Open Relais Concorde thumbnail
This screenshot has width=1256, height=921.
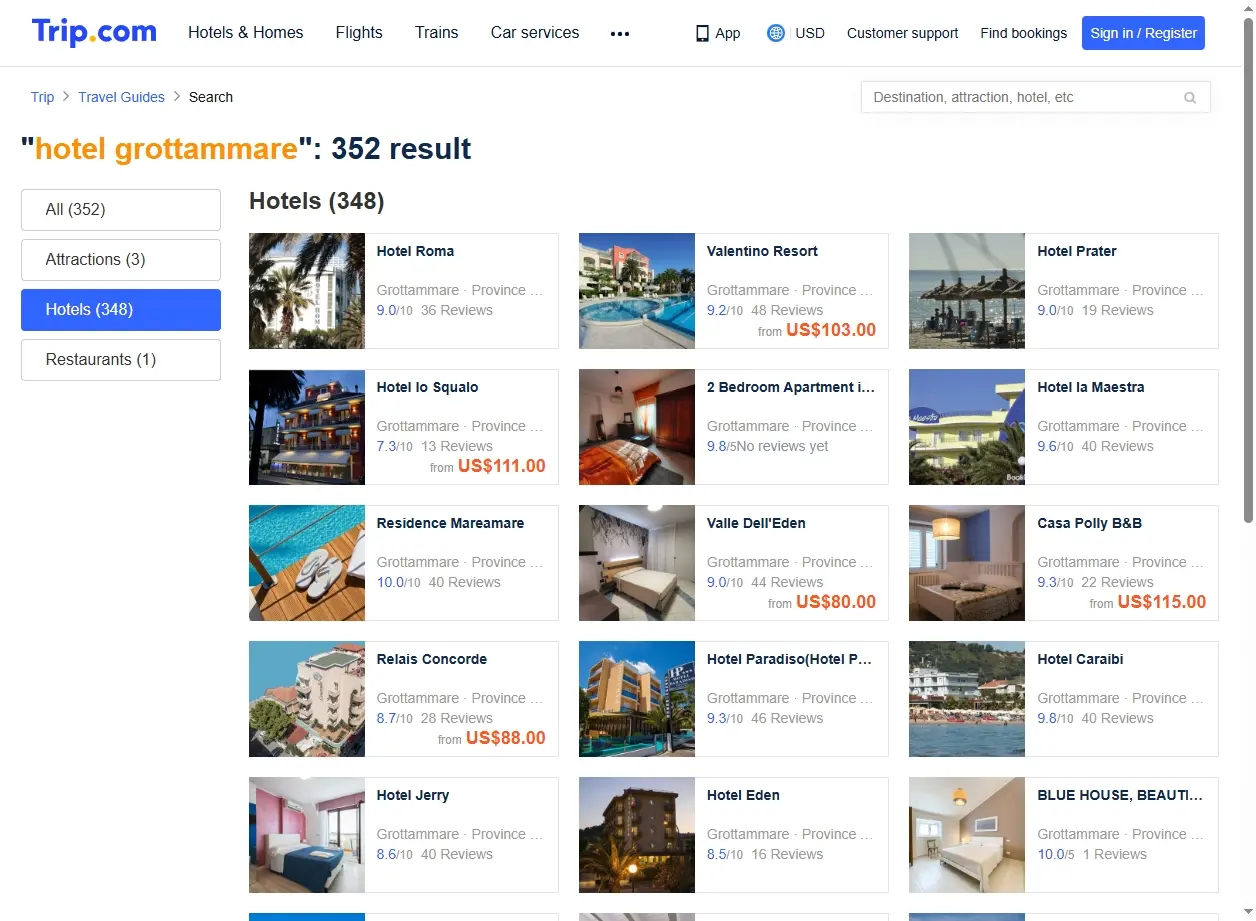coord(307,699)
